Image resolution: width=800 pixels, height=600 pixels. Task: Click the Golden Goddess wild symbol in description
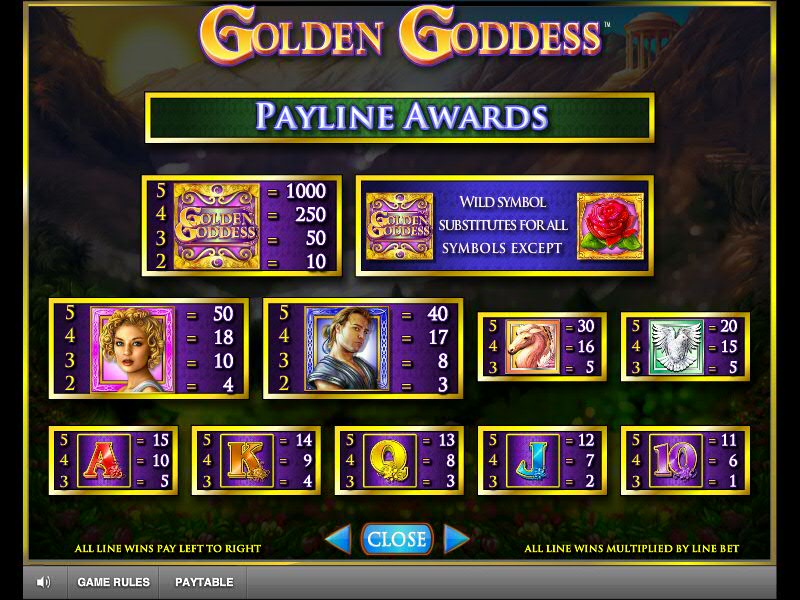(399, 226)
